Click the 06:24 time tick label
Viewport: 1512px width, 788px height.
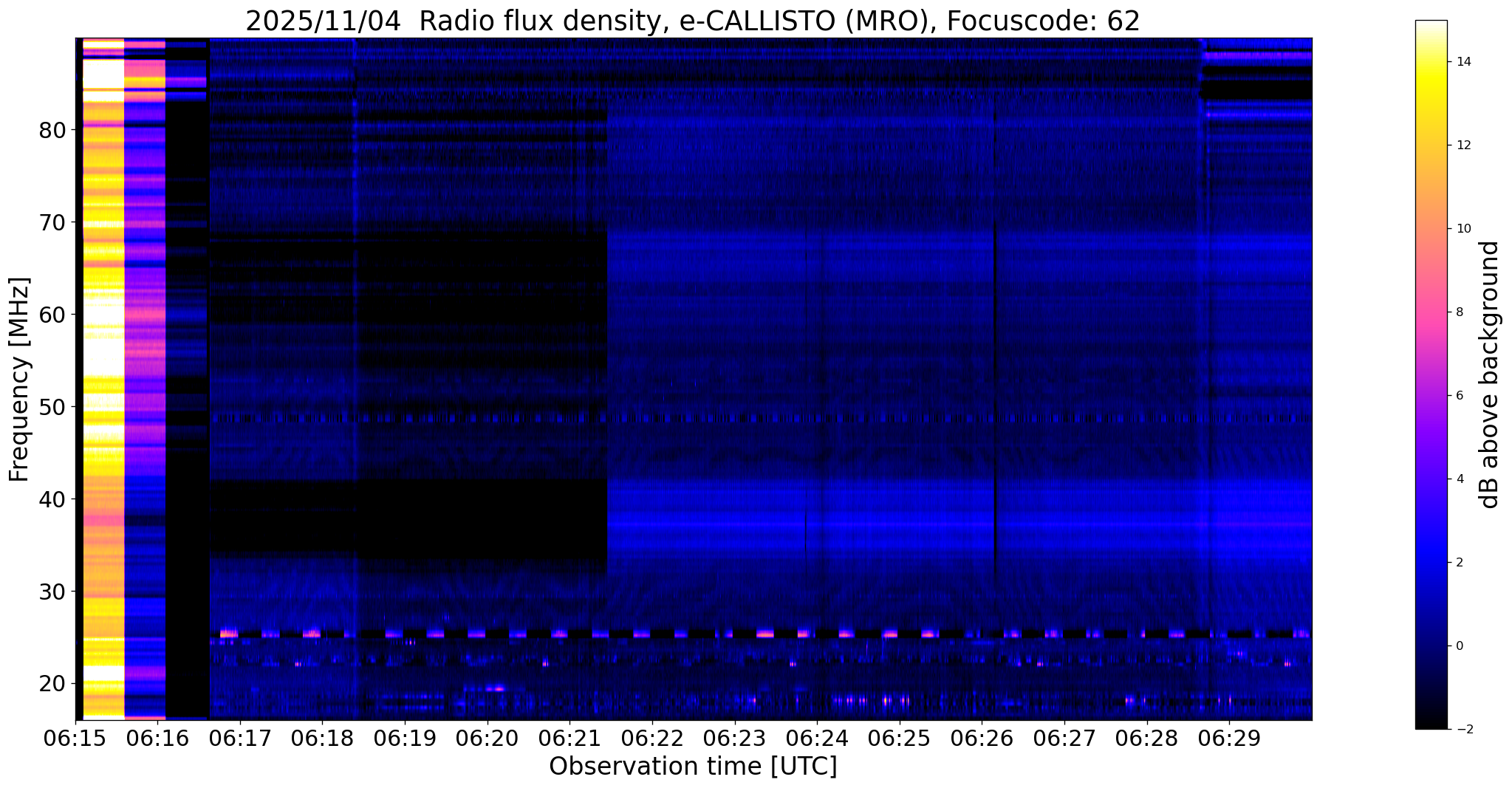[x=817, y=739]
